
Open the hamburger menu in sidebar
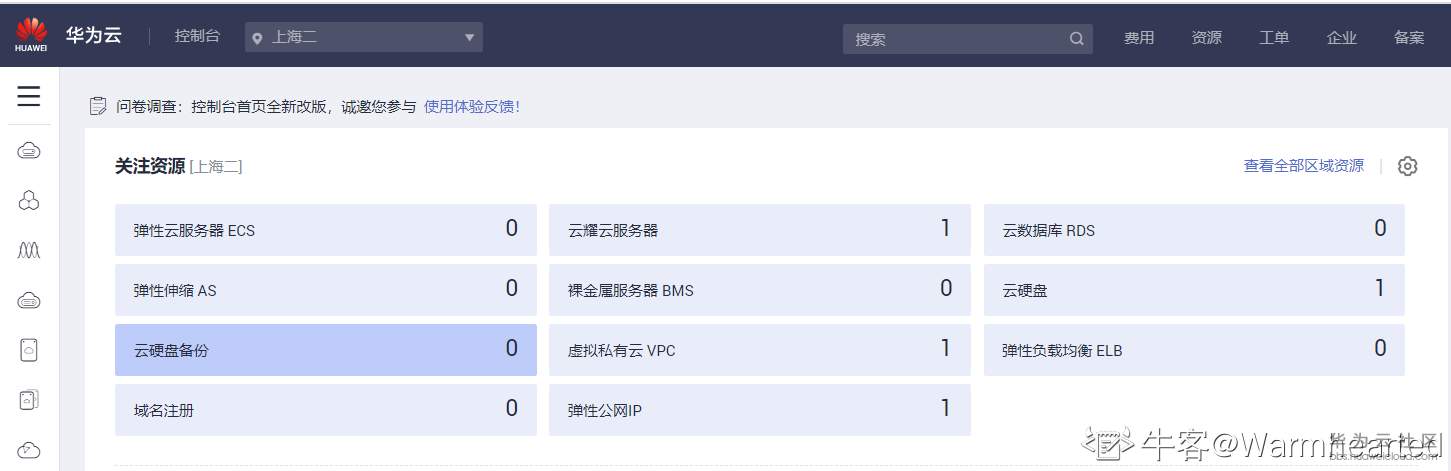[x=29, y=96]
